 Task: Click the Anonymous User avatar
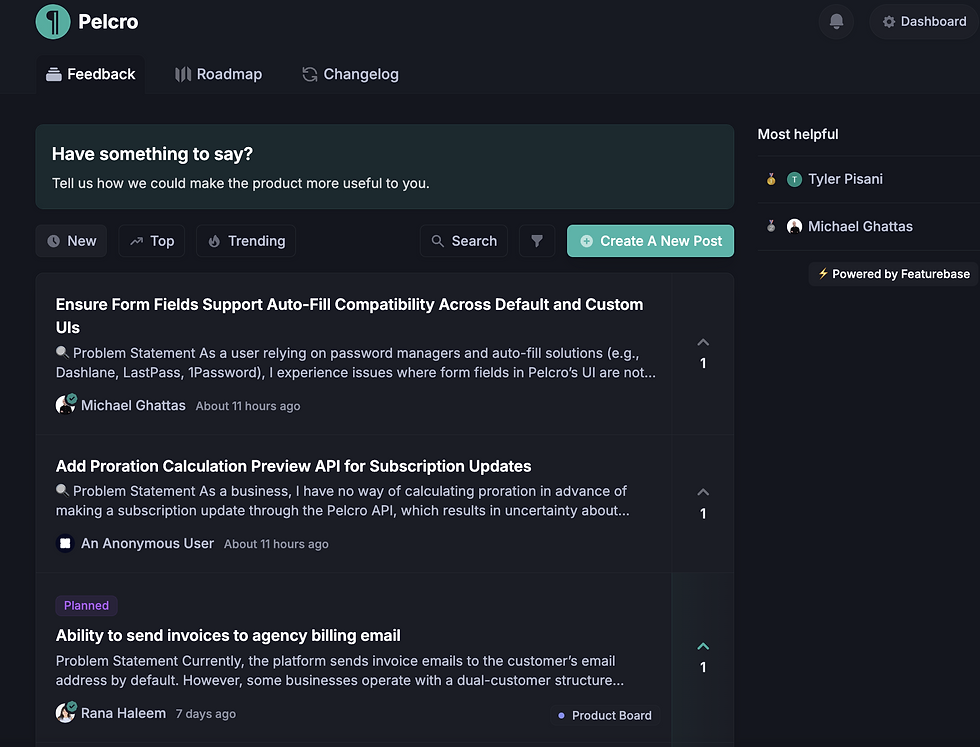[x=65, y=543]
